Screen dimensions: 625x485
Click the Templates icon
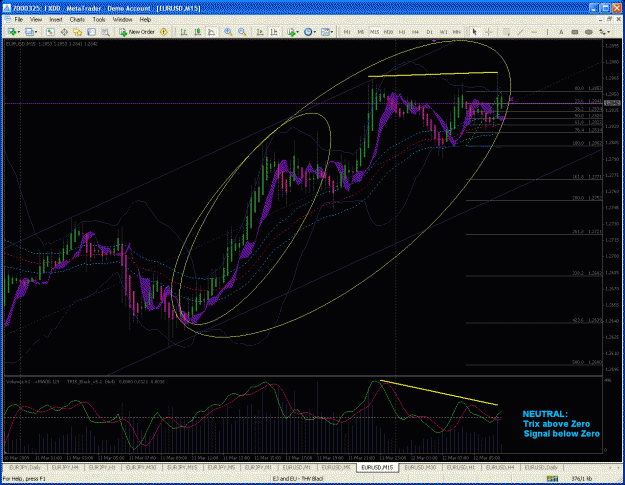325,32
